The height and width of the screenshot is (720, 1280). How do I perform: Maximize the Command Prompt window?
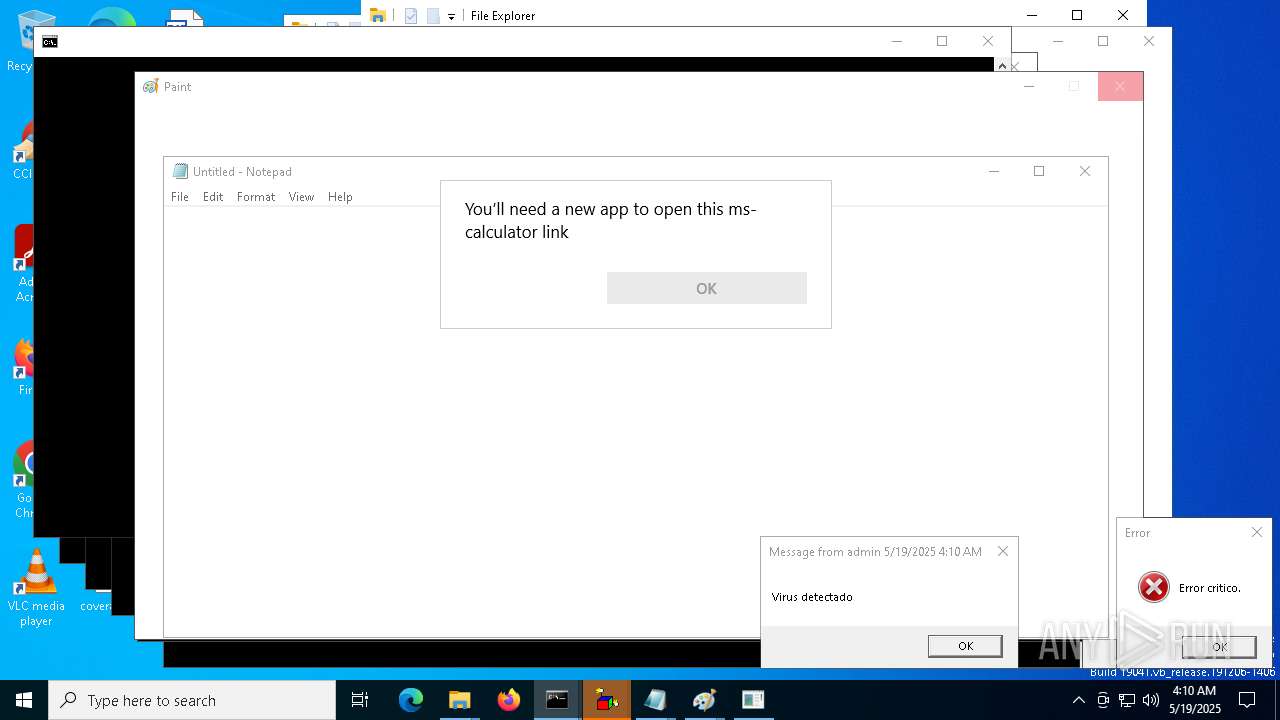942,41
